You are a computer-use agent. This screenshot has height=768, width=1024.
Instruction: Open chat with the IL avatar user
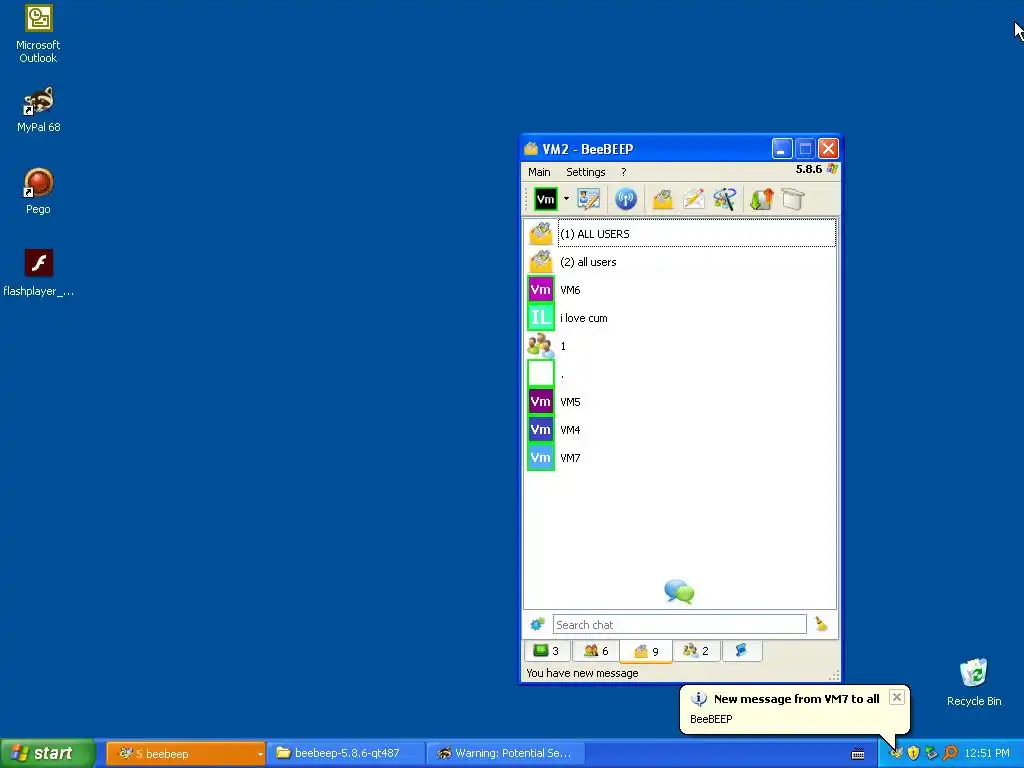(x=680, y=318)
